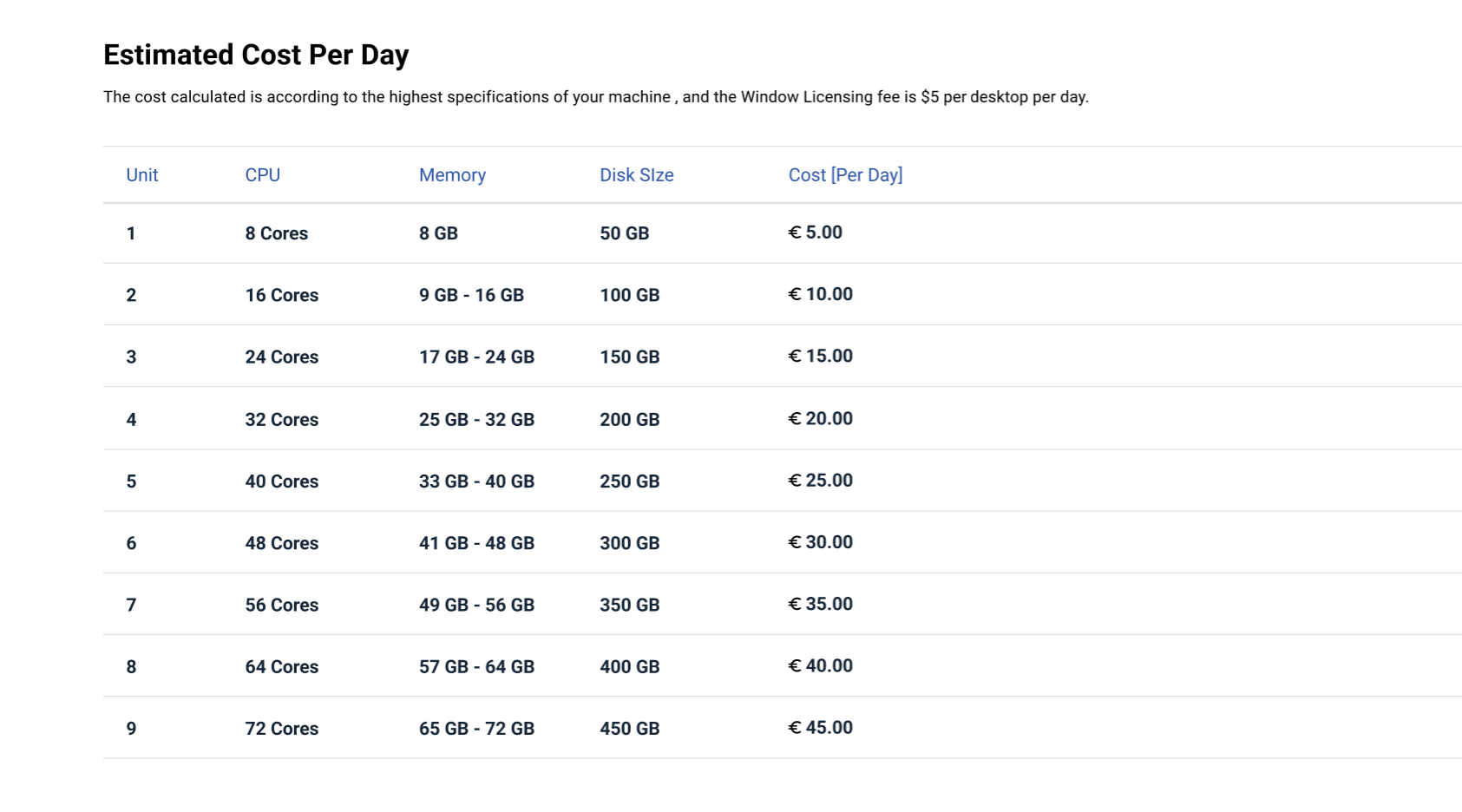Click the Unit column header
1462x812 pixels.
(x=142, y=174)
